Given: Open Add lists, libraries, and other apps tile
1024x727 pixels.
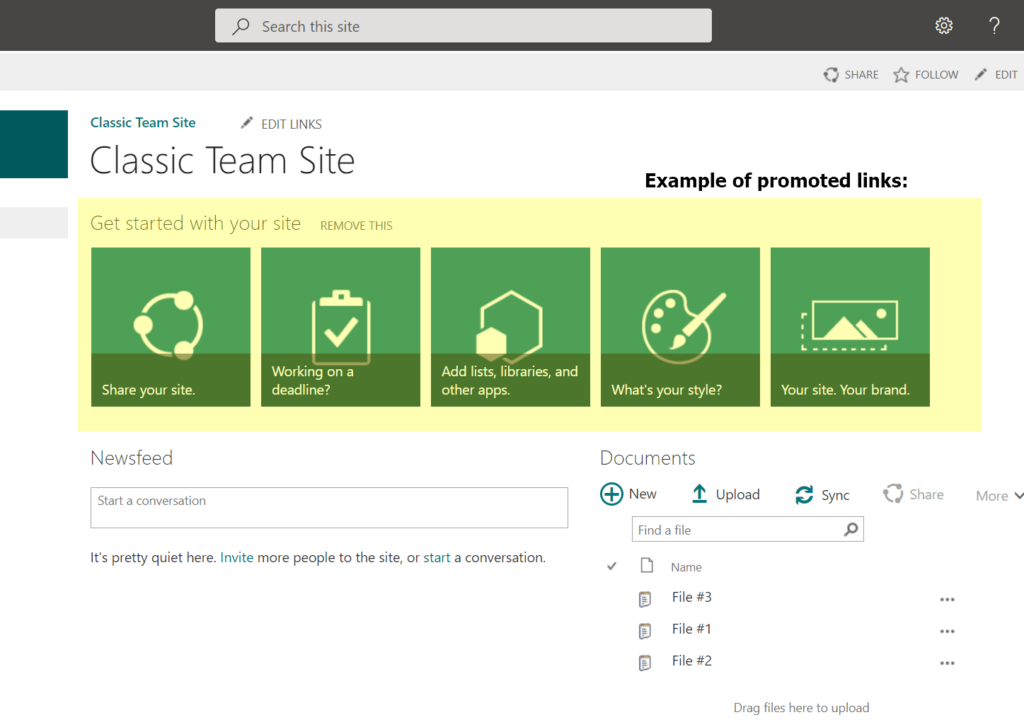Looking at the screenshot, I should (x=510, y=327).
